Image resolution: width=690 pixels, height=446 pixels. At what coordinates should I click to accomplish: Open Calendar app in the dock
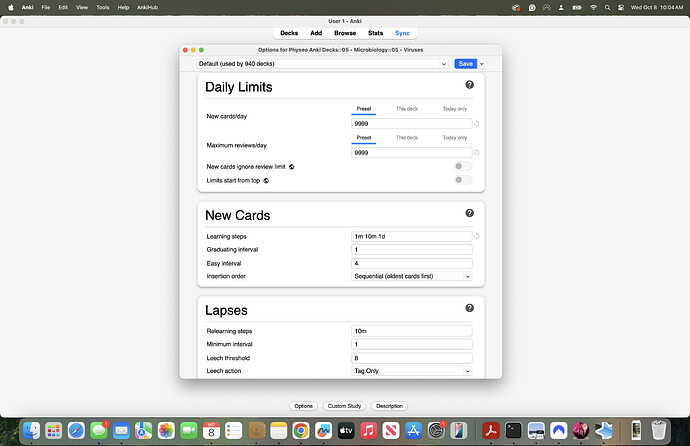tap(211, 431)
